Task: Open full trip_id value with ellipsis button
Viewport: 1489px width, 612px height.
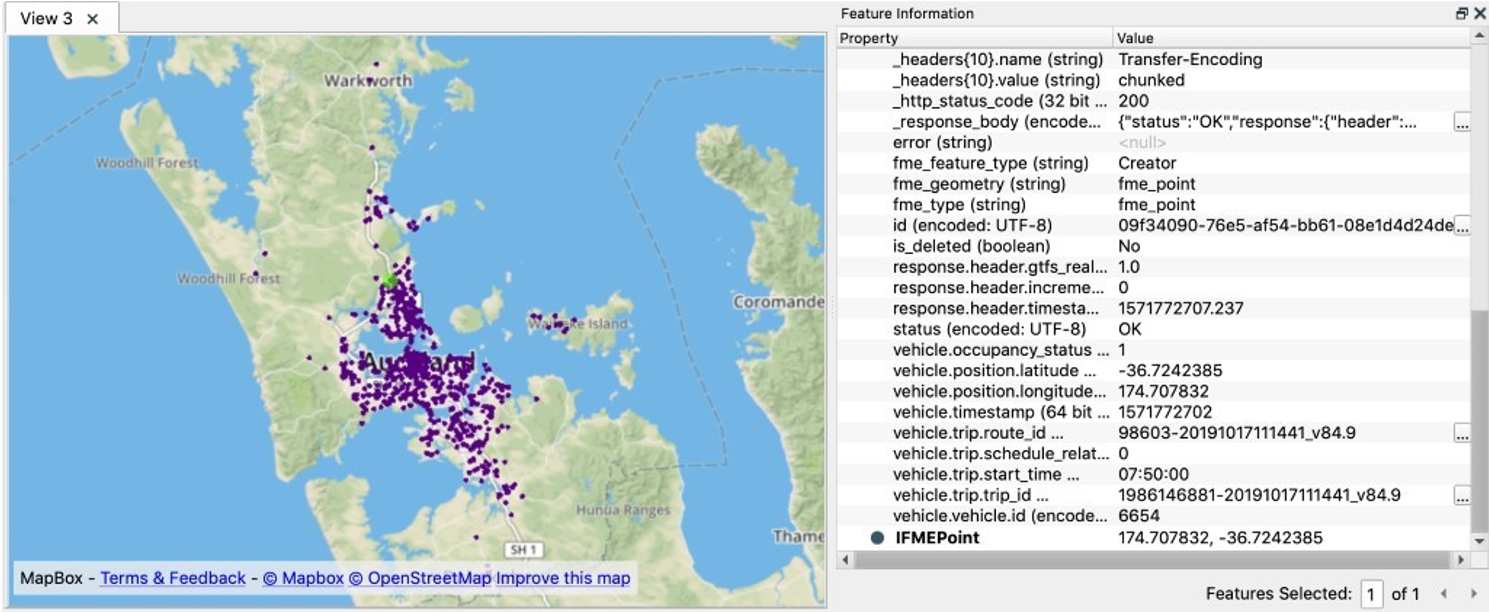Action: pos(1462,495)
